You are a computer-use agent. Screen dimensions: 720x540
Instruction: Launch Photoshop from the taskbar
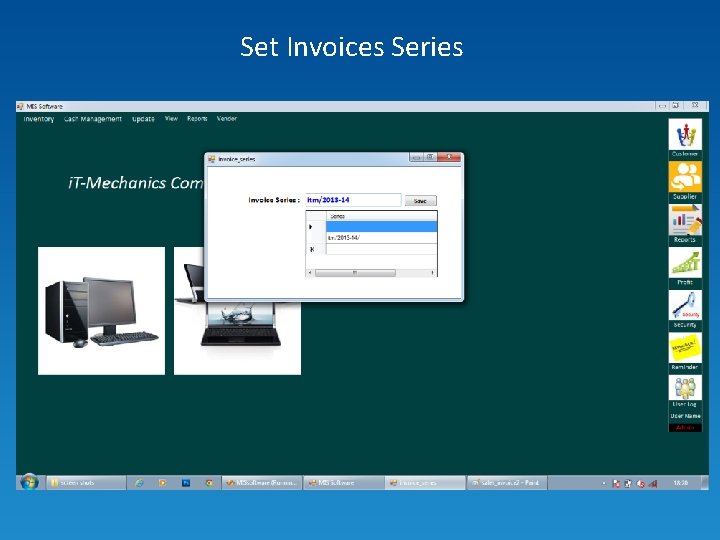(186, 483)
